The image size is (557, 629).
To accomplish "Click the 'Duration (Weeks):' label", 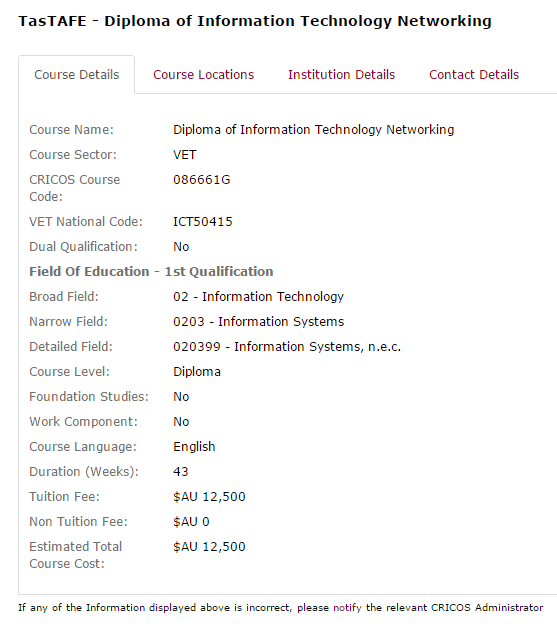I will (x=84, y=472).
